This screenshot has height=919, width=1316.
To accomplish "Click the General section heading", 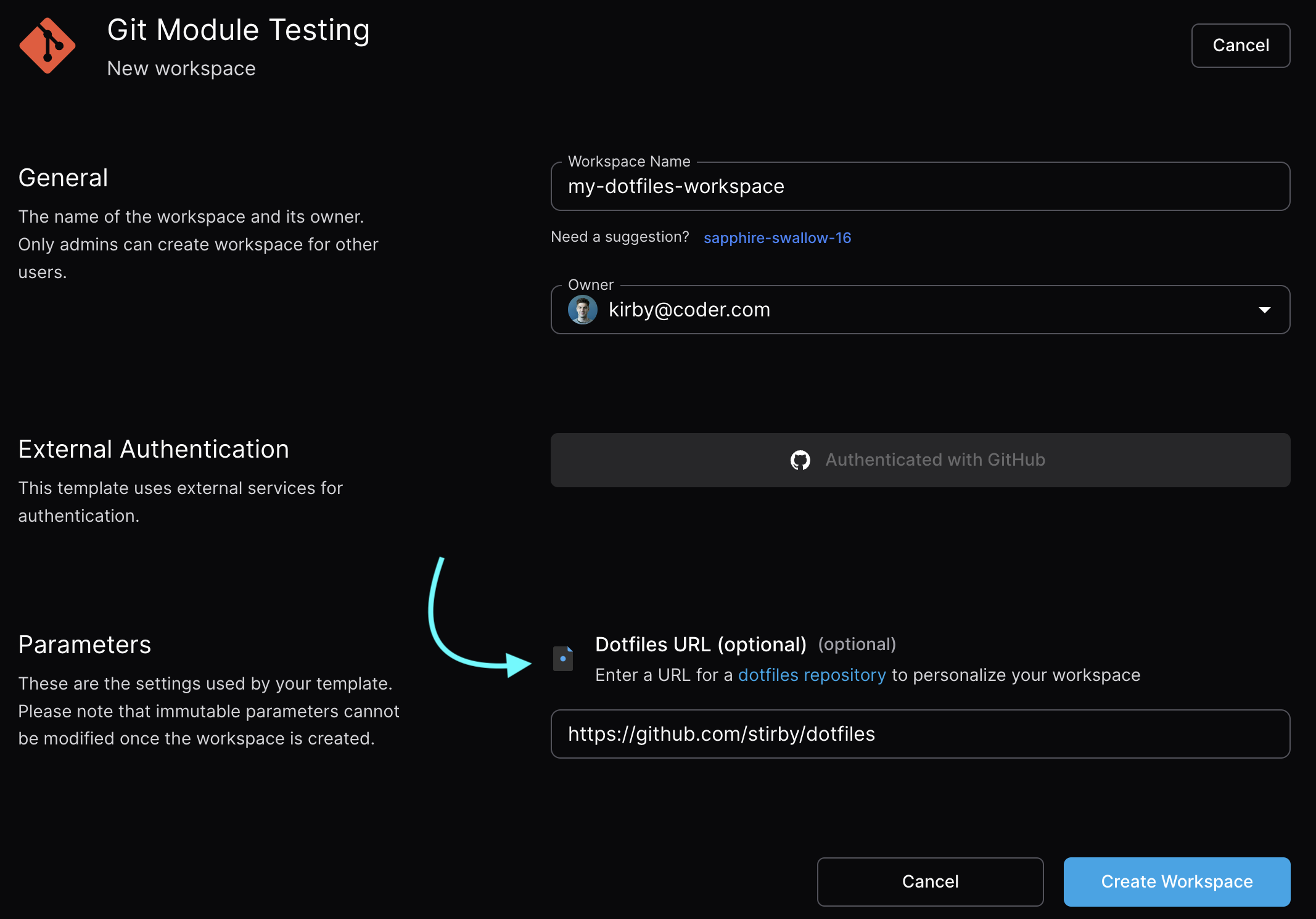I will click(63, 178).
